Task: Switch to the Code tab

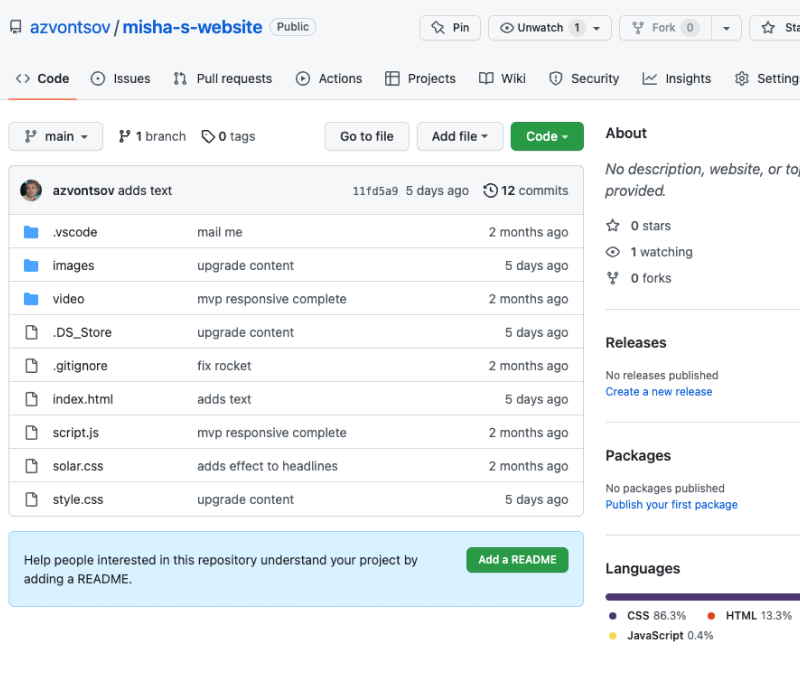Action: tap(42, 79)
